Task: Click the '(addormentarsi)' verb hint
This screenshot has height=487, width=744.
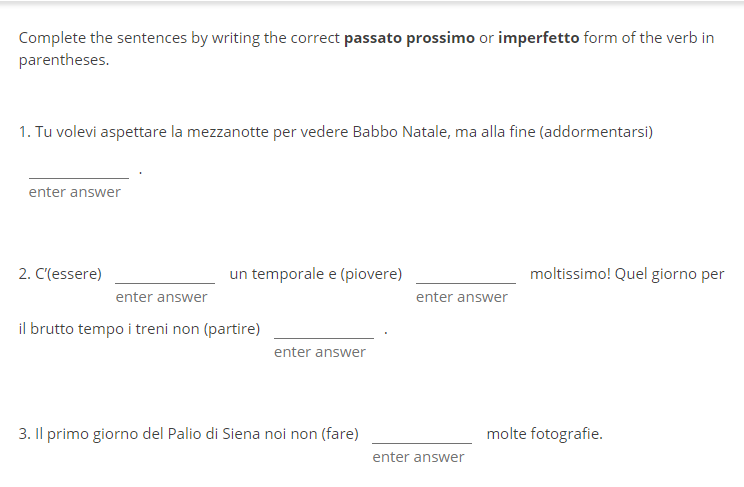Action: [596, 132]
